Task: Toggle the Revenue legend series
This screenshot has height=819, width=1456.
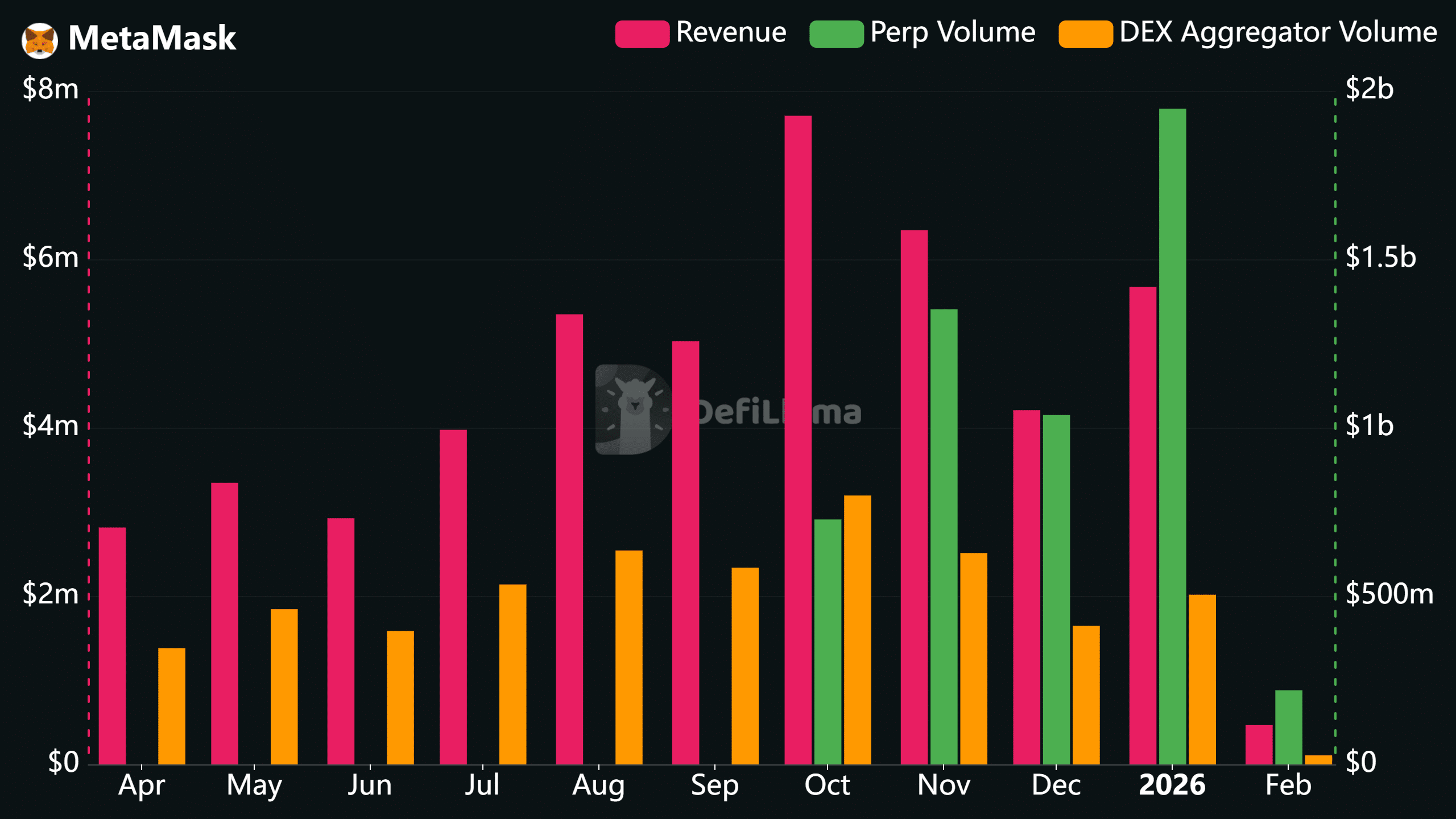Action: (731, 32)
